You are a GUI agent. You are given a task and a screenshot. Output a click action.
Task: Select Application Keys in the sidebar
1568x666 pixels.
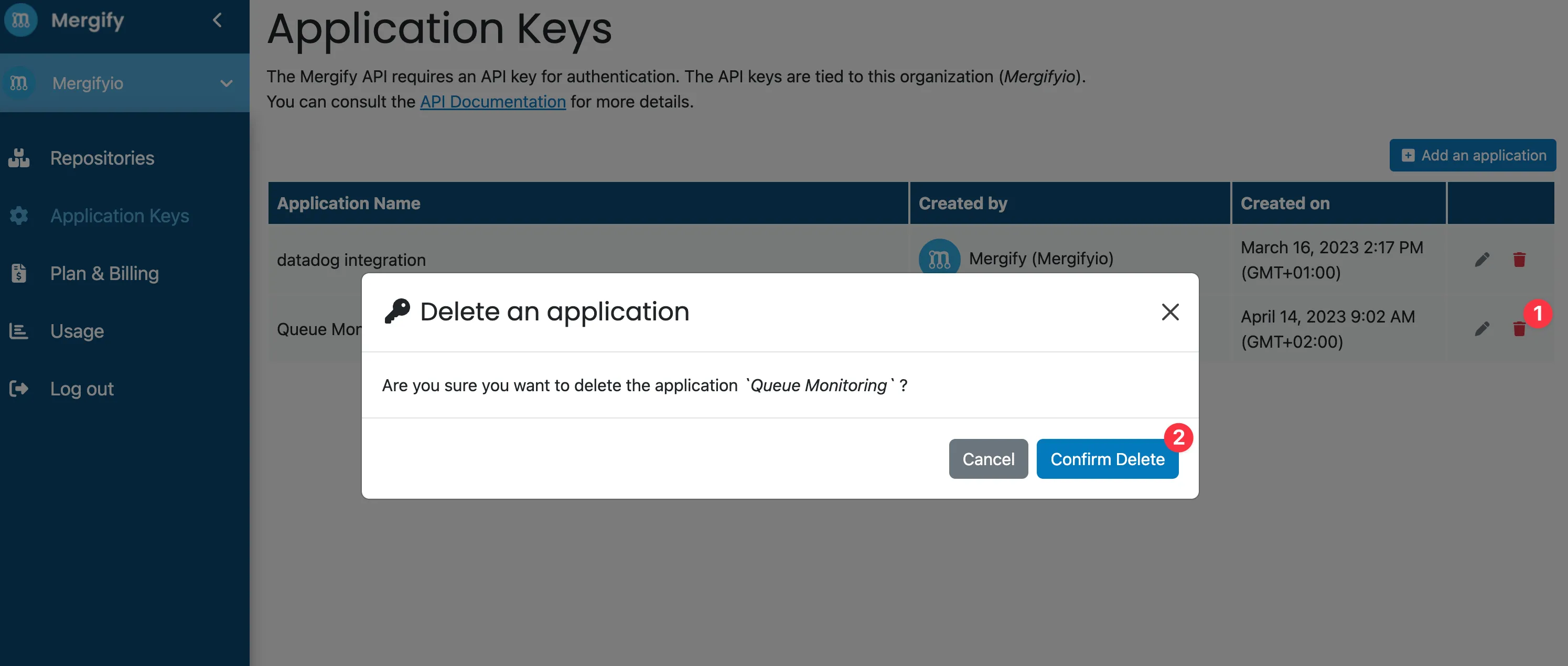pyautogui.click(x=120, y=216)
